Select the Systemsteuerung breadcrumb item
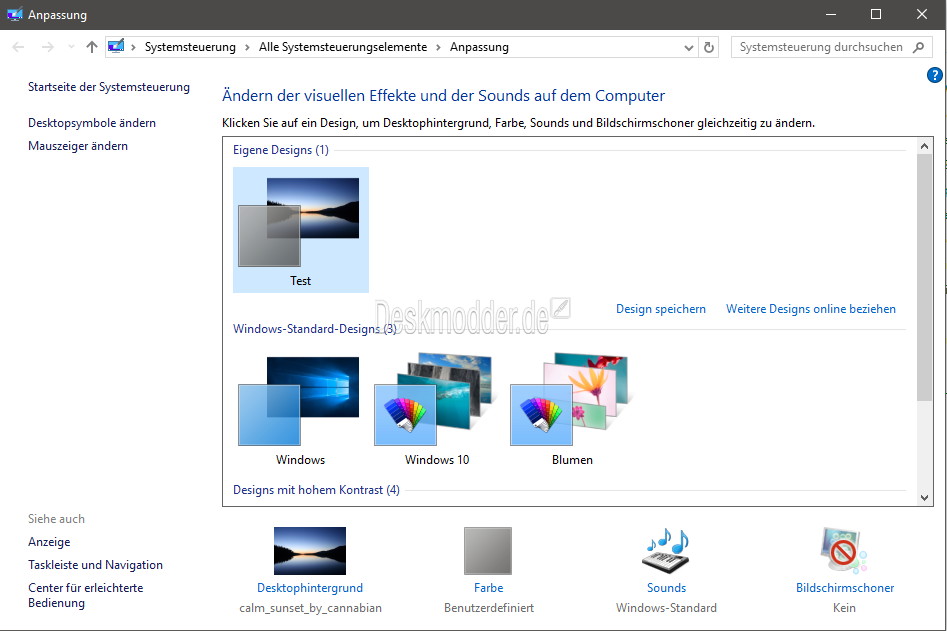 point(190,47)
